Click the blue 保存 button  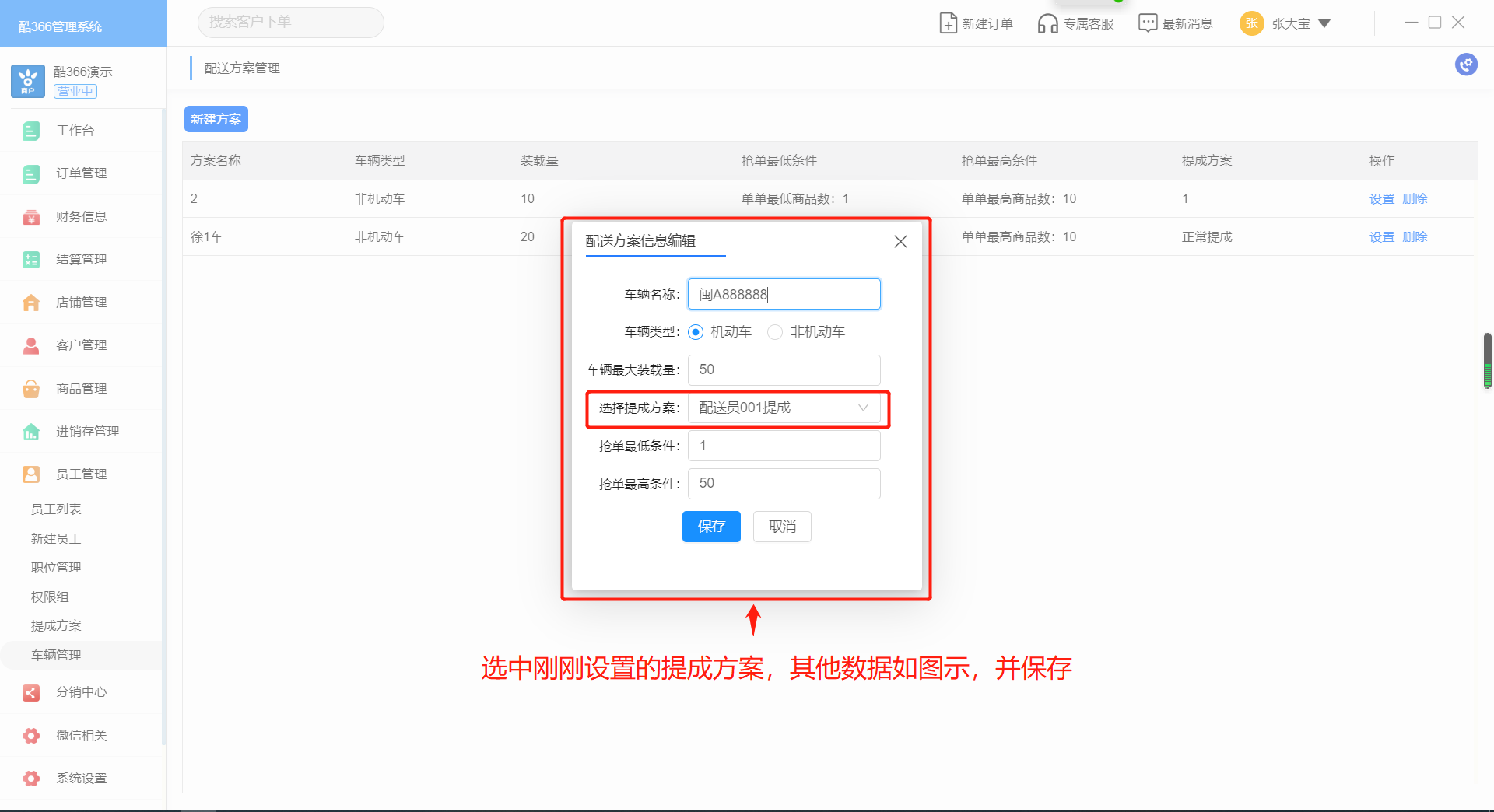[x=711, y=527]
